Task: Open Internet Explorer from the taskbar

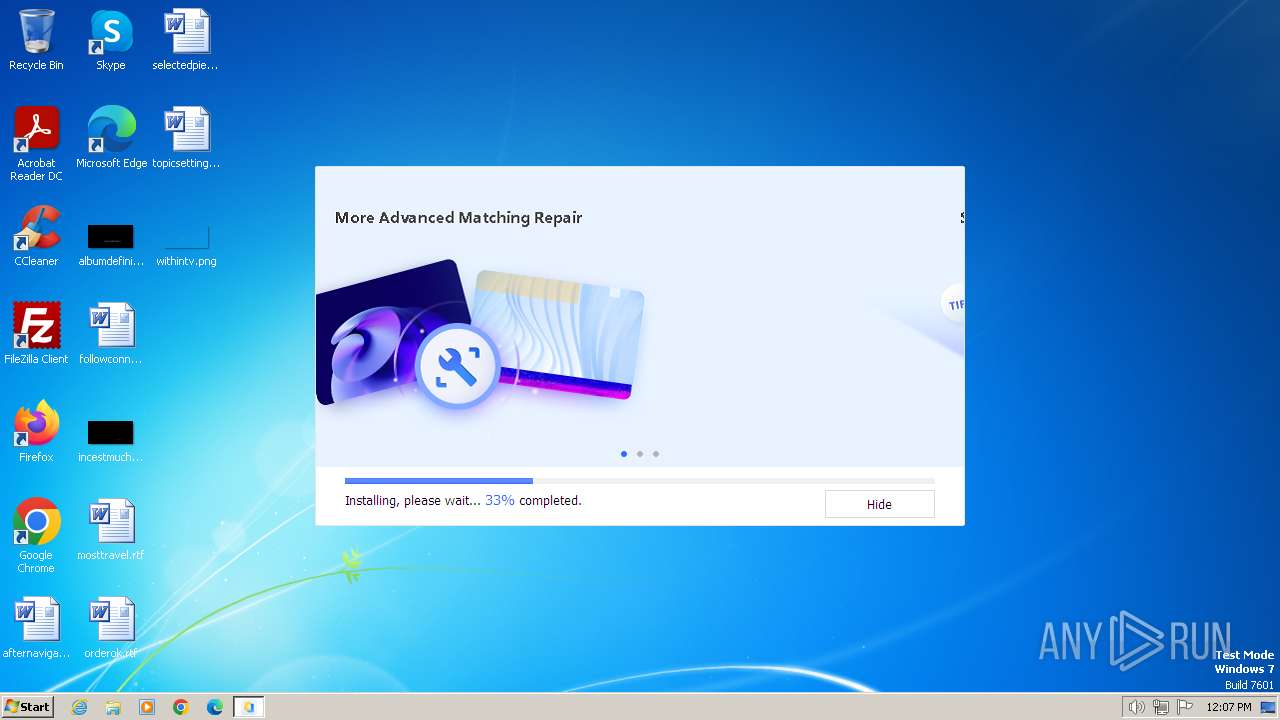Action: (x=79, y=707)
